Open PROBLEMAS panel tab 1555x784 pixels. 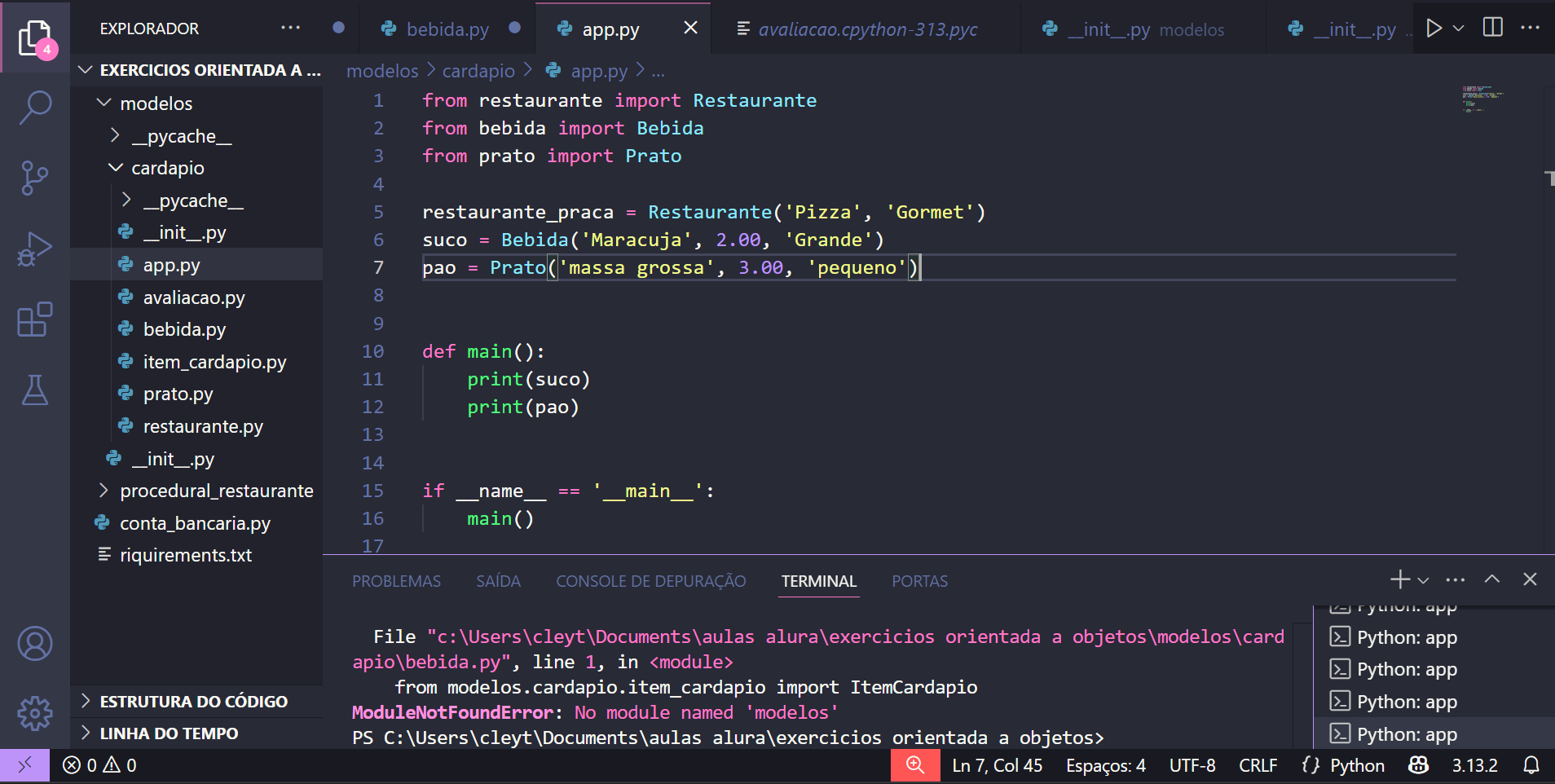point(396,581)
